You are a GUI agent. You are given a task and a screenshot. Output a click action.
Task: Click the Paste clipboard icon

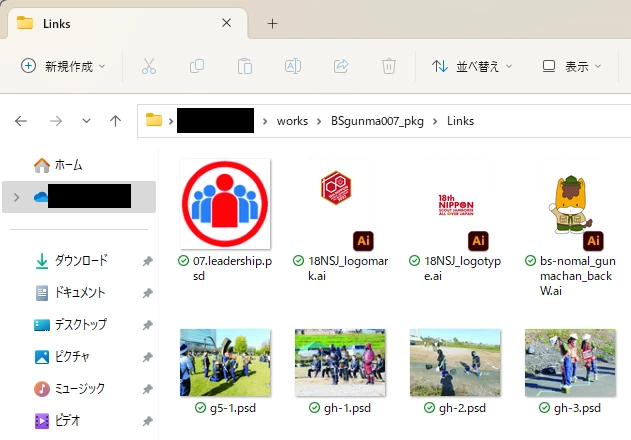pyautogui.click(x=245, y=66)
